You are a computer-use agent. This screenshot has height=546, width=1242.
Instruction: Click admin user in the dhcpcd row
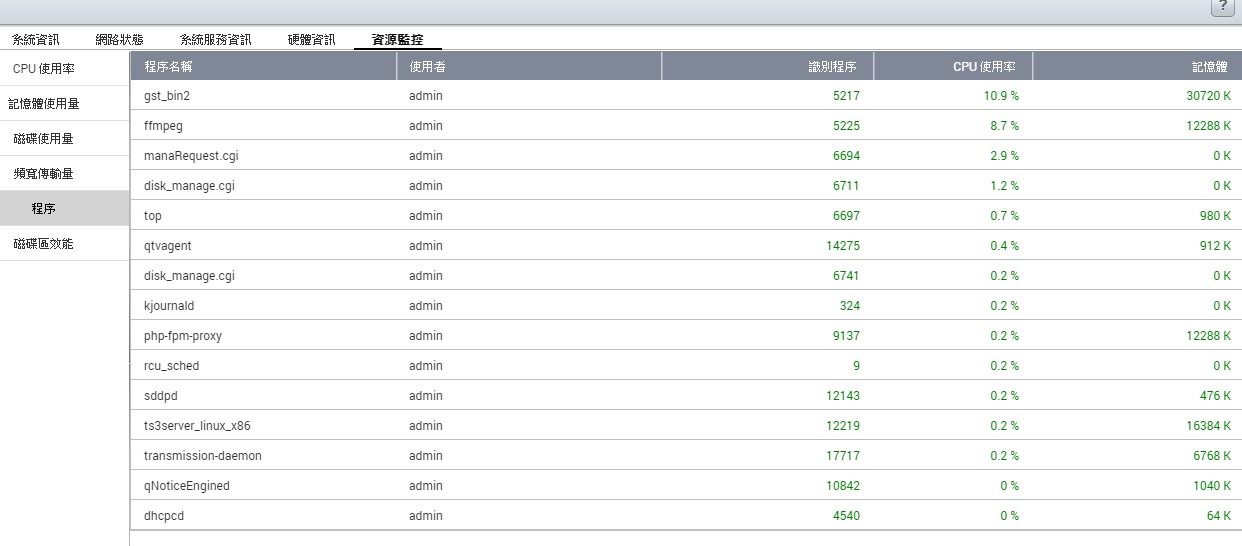point(425,516)
